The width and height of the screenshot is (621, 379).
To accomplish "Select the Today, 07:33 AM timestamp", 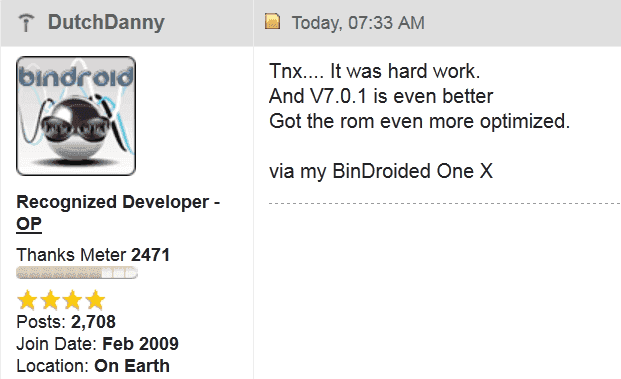I will click(358, 23).
